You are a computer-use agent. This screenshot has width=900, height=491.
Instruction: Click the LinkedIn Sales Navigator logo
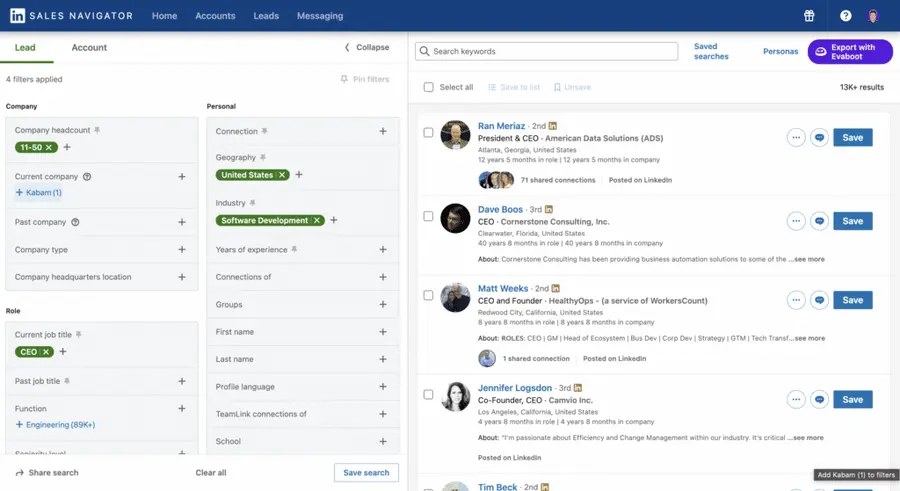pos(71,16)
